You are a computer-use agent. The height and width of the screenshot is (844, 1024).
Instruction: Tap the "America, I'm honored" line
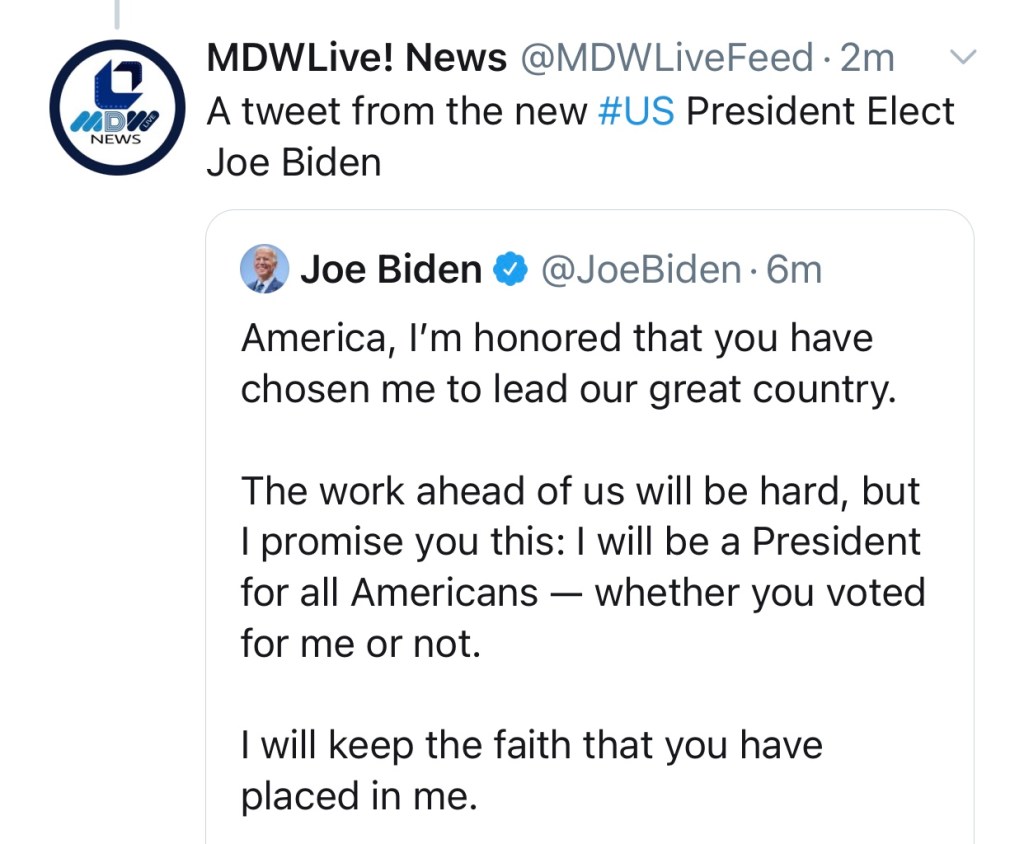point(556,338)
